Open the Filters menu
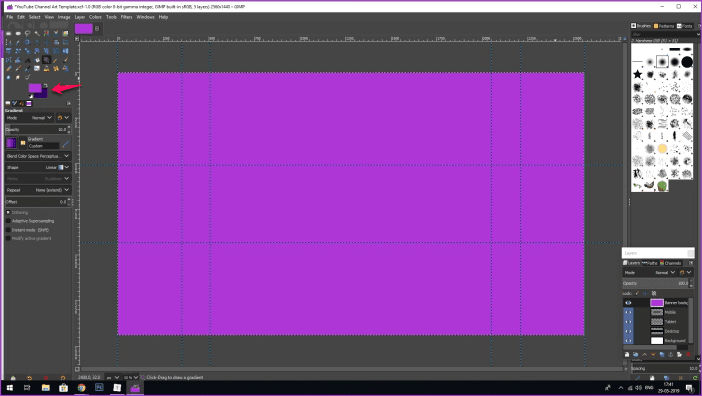 126,17
